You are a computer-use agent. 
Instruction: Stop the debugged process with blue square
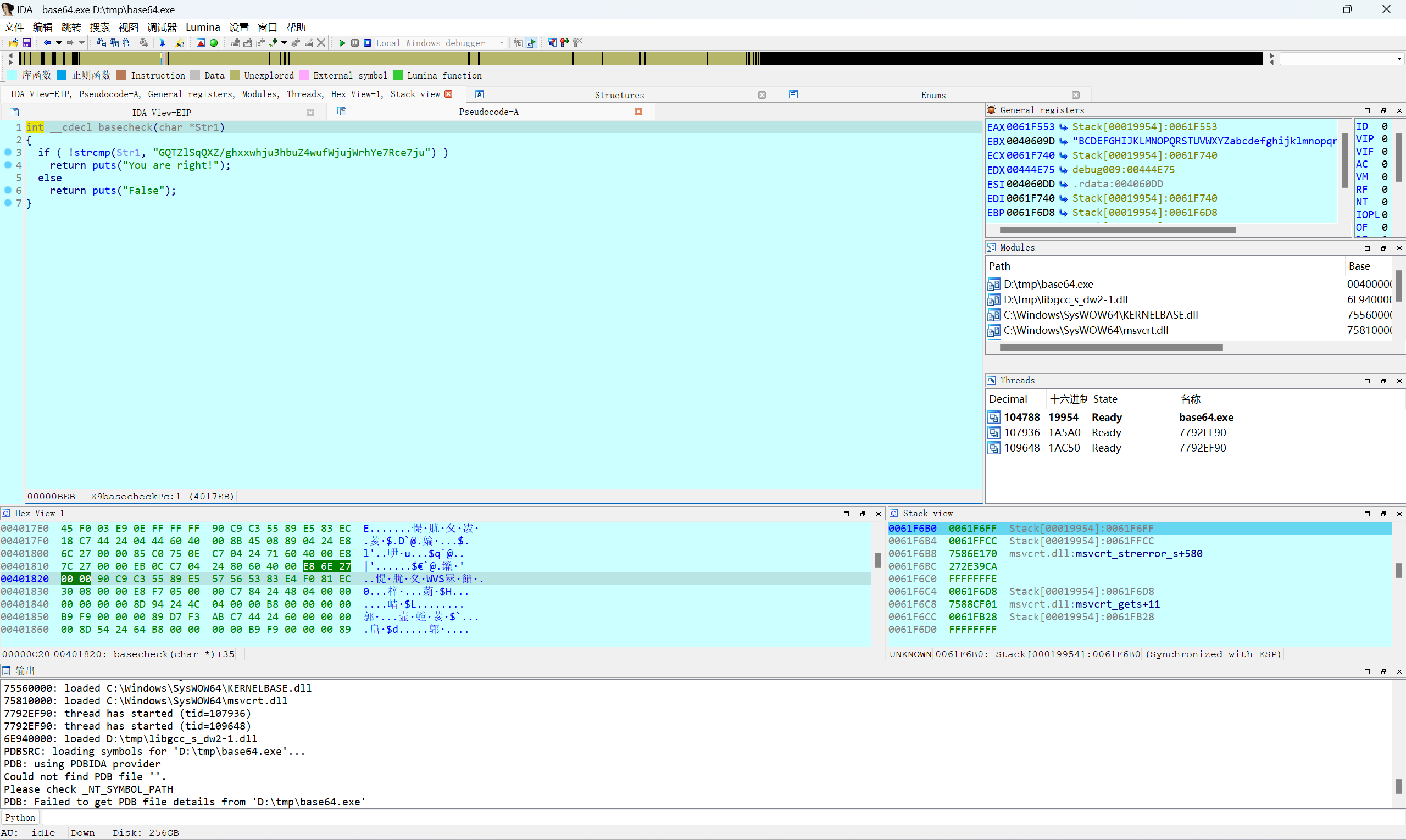(368, 43)
